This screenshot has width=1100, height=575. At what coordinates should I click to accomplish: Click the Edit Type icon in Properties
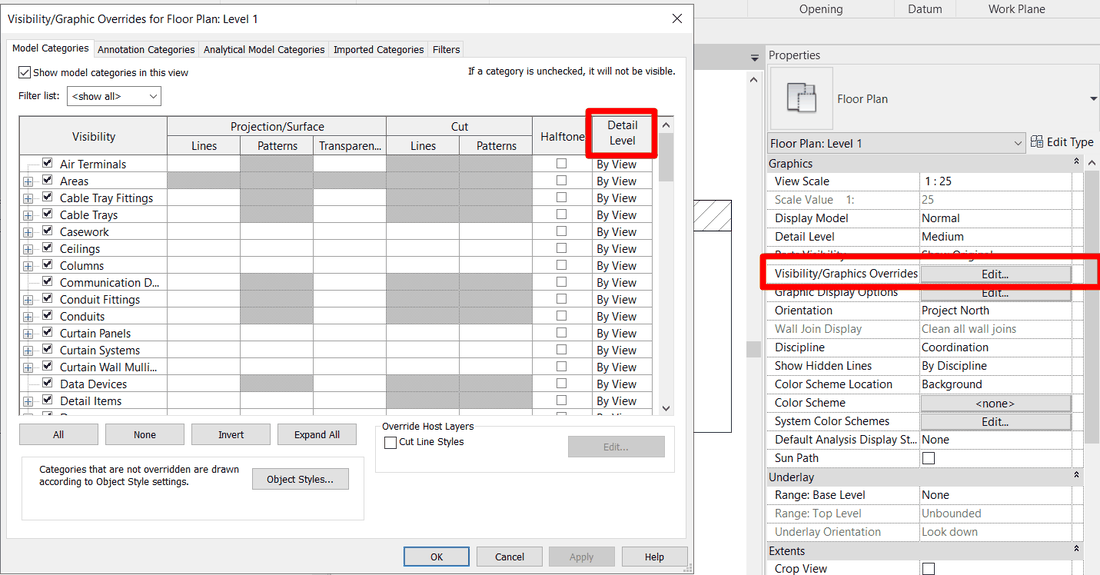(1037, 142)
